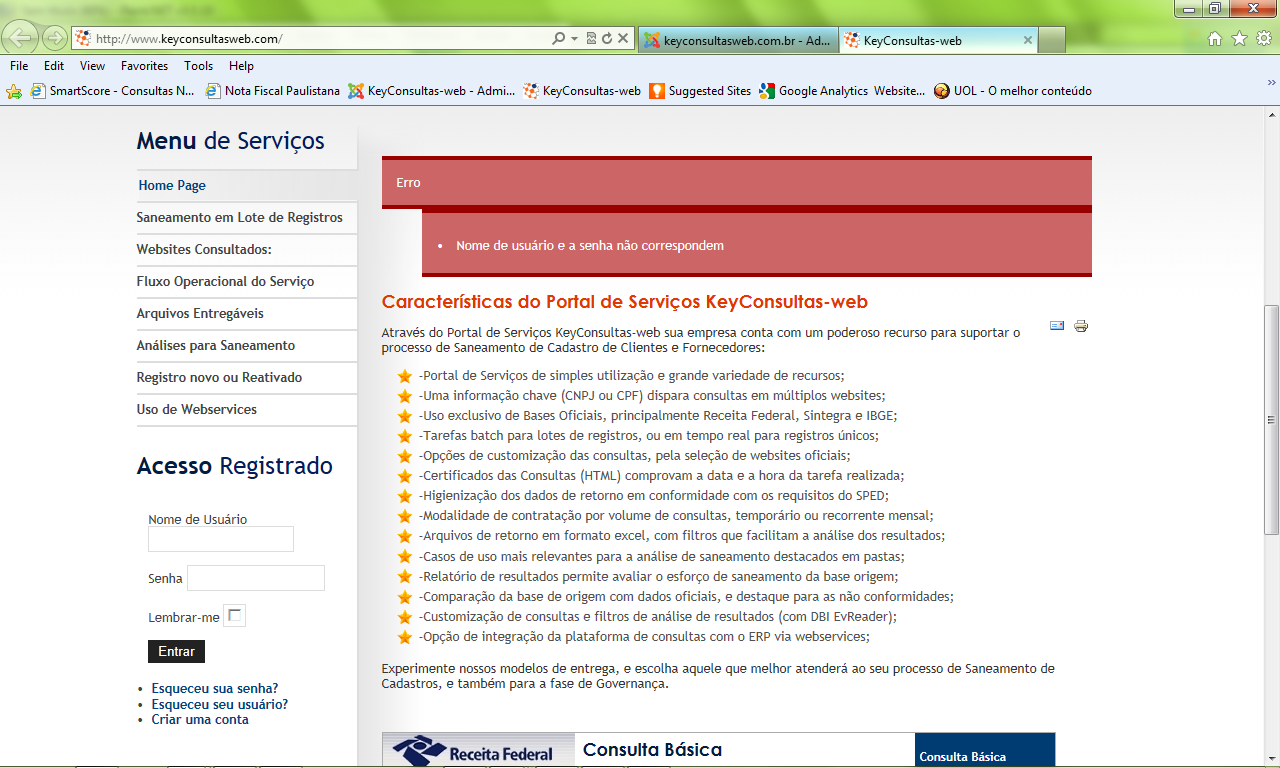Open the Tools menu
The image size is (1280, 768).
click(x=198, y=66)
